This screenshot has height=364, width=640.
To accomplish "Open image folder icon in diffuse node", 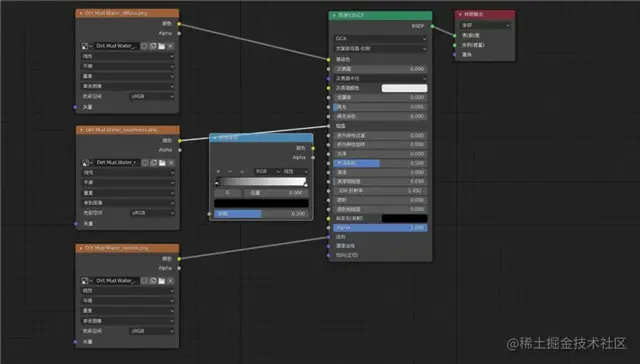I will [x=162, y=46].
